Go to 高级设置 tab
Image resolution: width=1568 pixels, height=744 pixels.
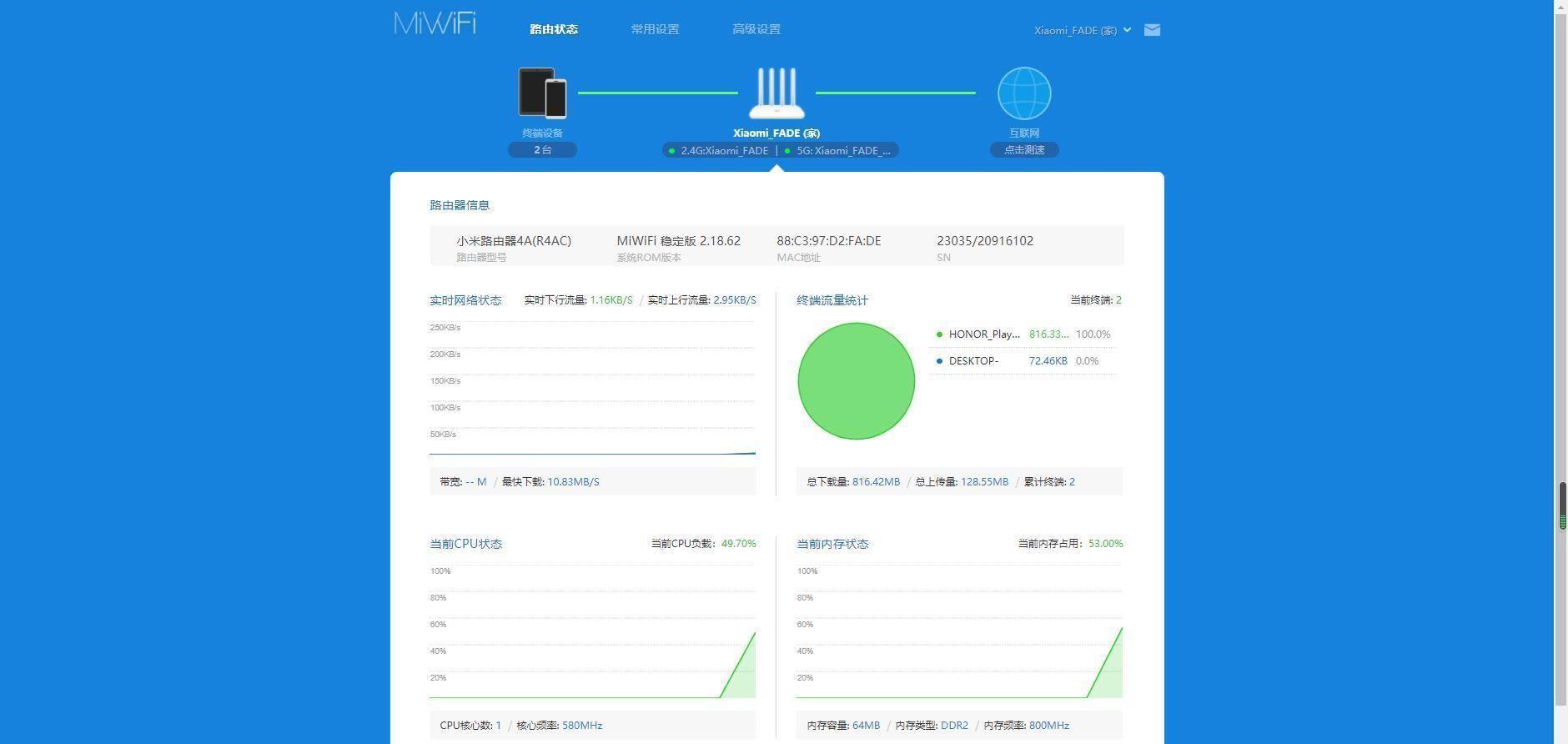pyautogui.click(x=756, y=29)
